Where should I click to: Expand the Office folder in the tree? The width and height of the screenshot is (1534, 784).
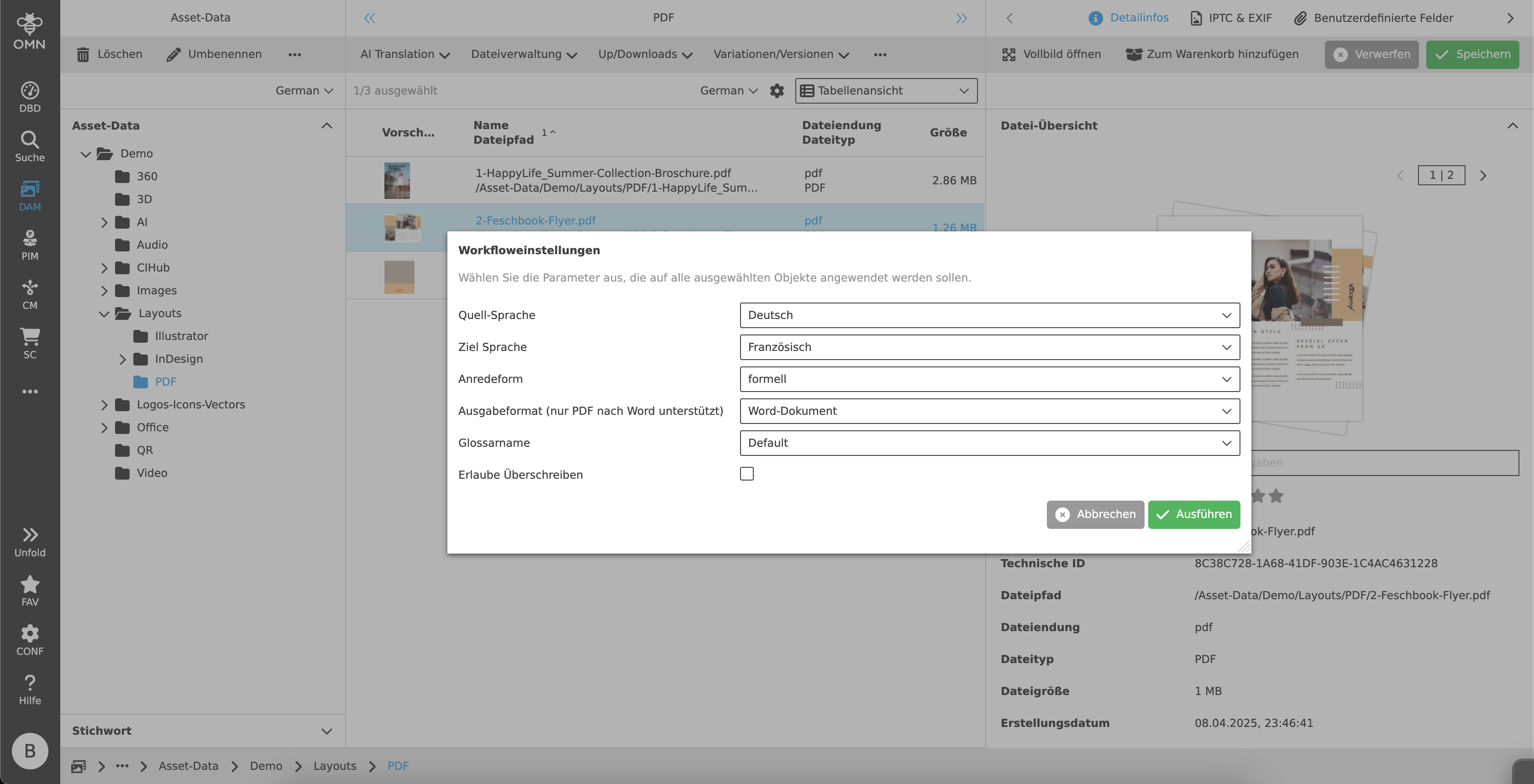click(x=104, y=428)
